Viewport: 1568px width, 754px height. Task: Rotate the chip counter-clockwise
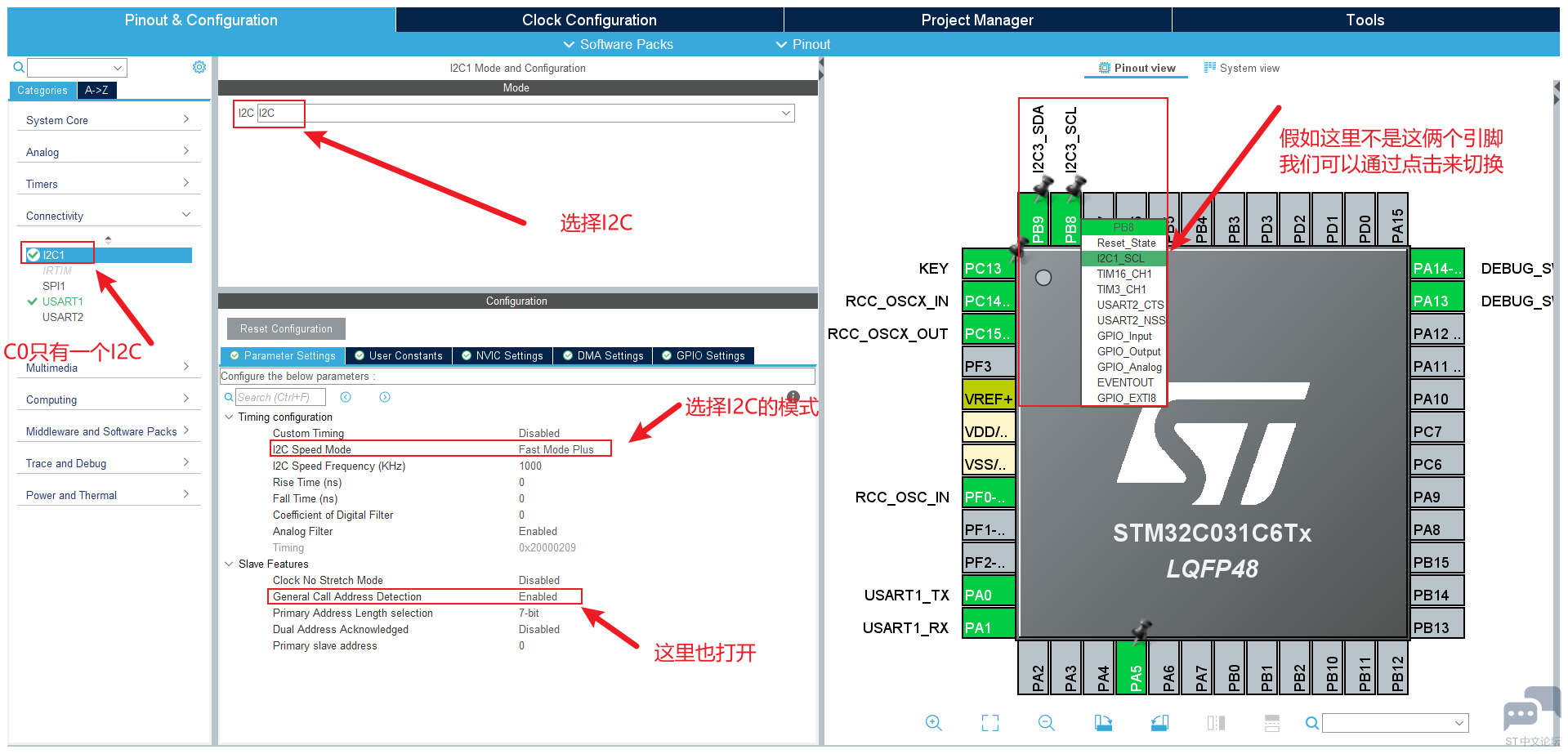(x=1159, y=723)
